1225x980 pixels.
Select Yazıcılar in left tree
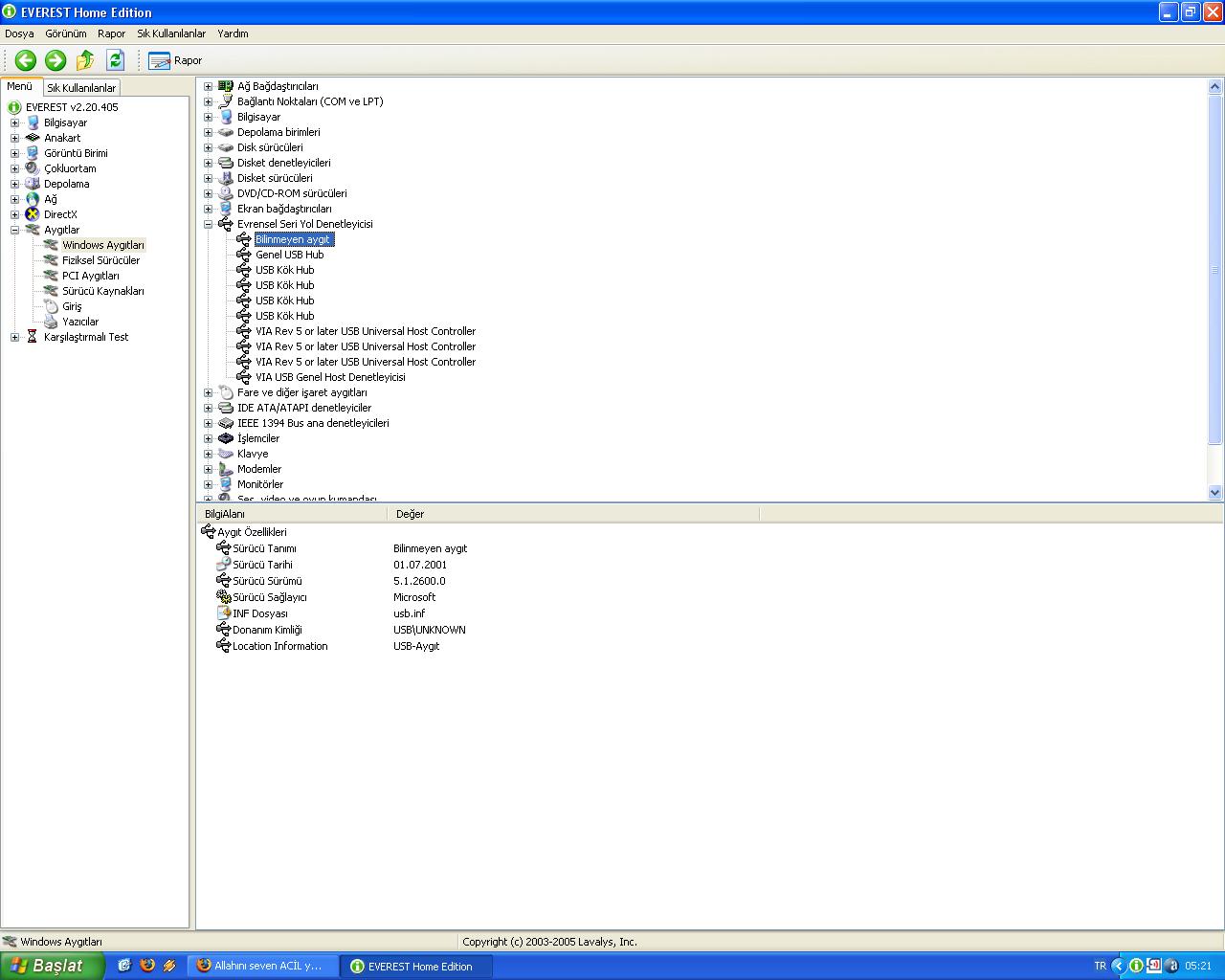80,322
